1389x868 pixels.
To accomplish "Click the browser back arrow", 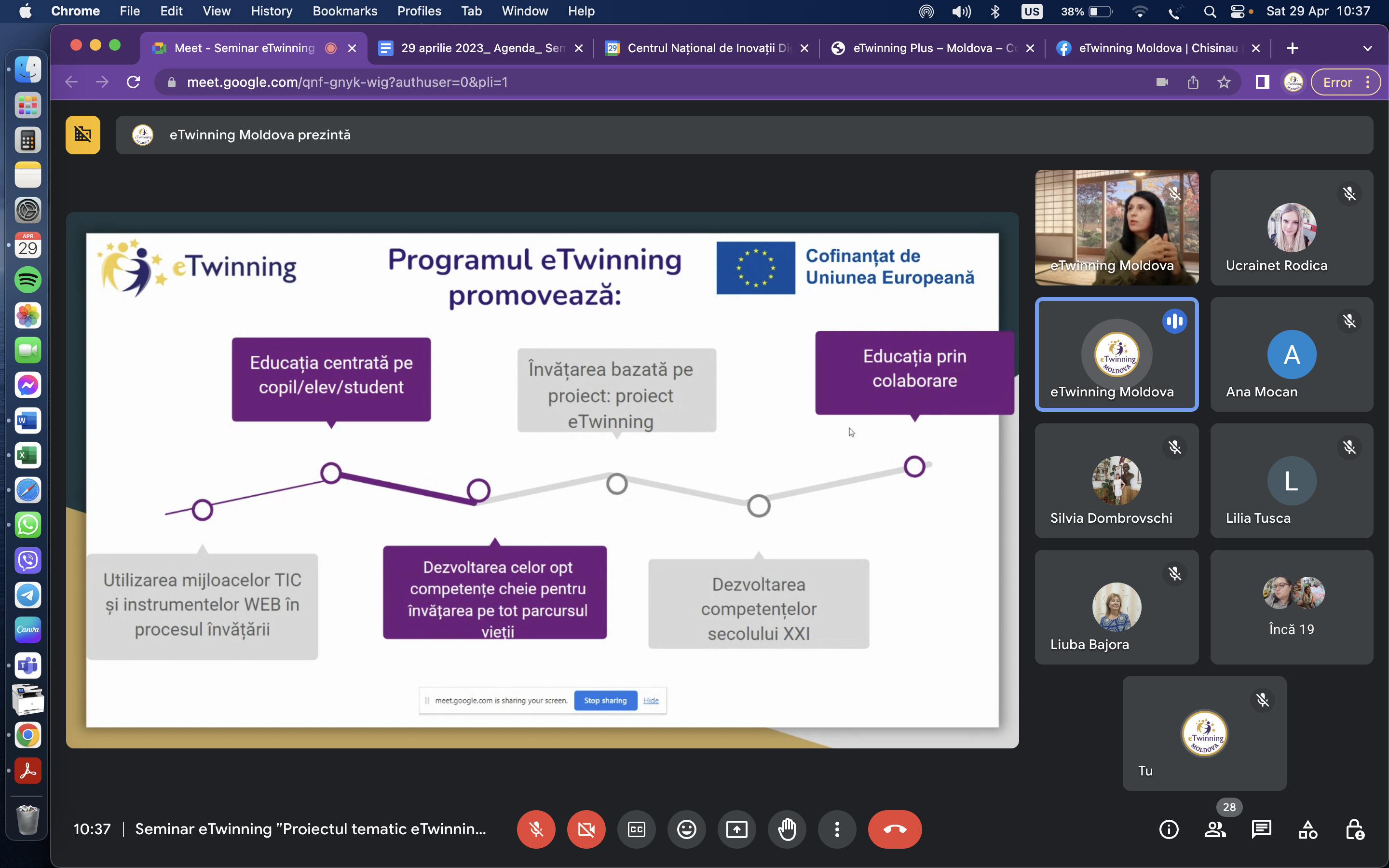I will tap(71, 82).
